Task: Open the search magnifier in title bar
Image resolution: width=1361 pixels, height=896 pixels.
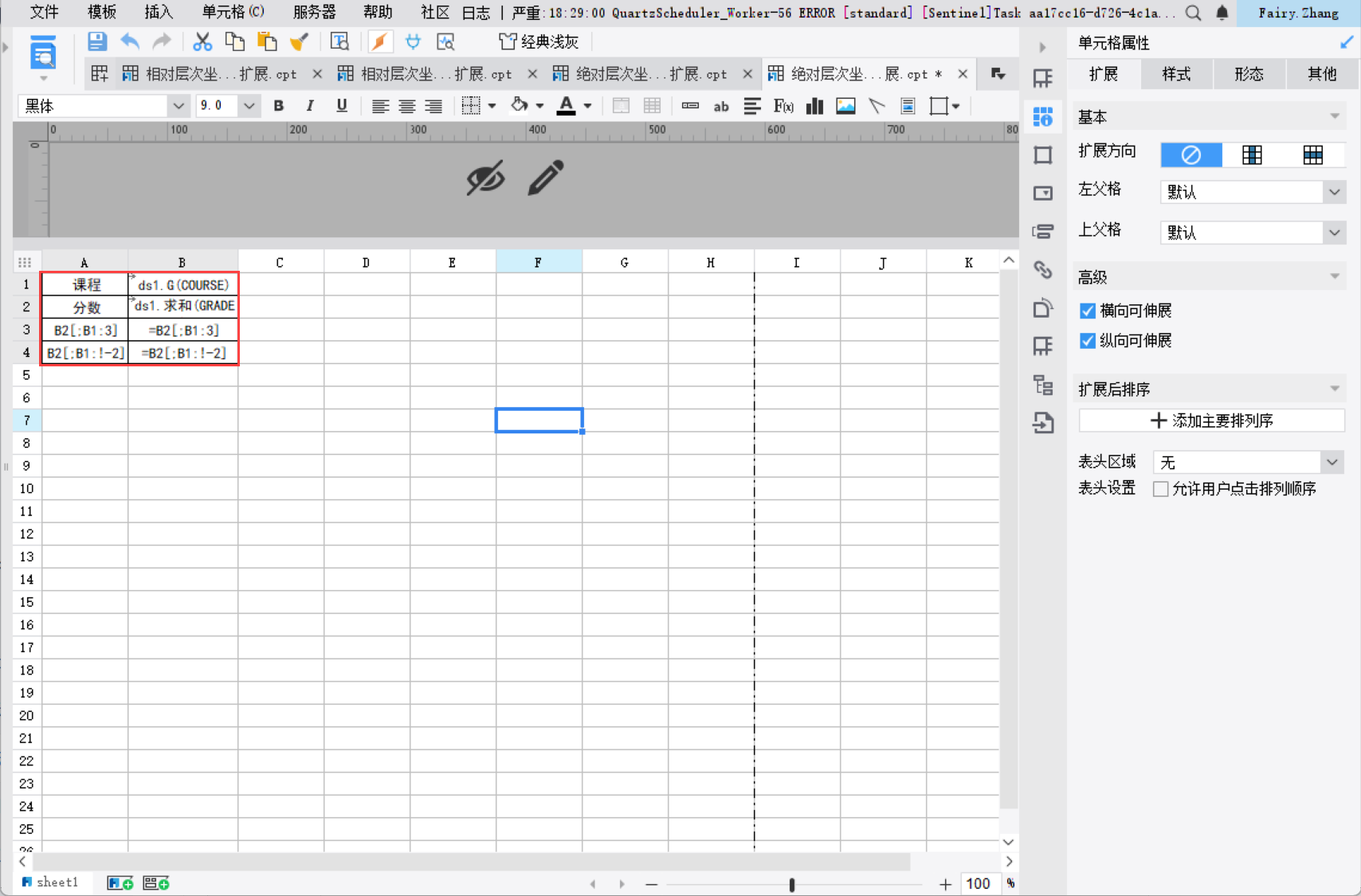Action: (1193, 13)
